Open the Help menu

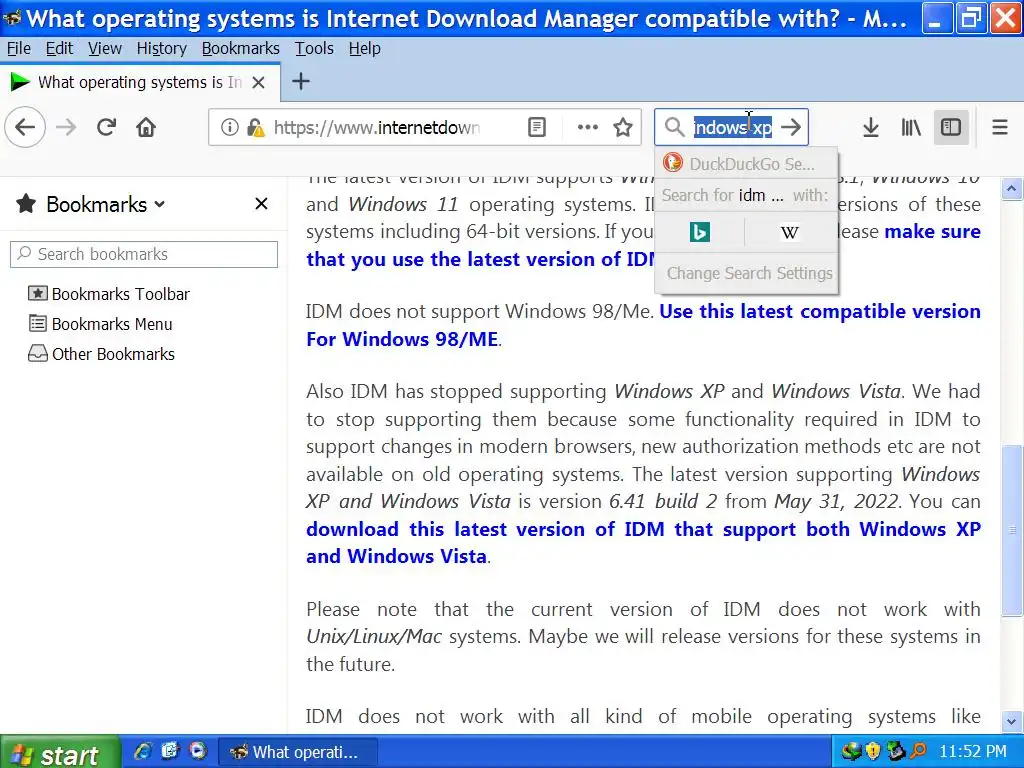[x=364, y=48]
